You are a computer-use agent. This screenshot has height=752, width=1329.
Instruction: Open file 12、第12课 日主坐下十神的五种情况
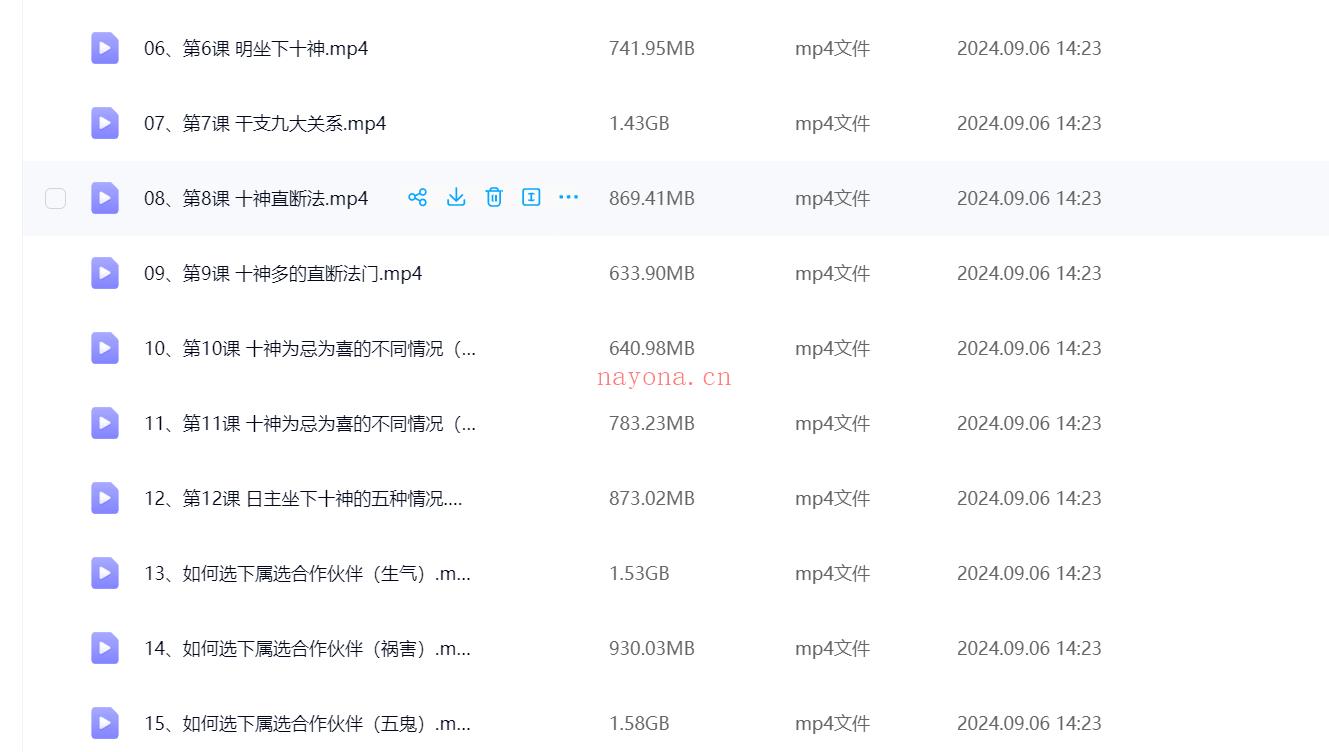tap(303, 498)
